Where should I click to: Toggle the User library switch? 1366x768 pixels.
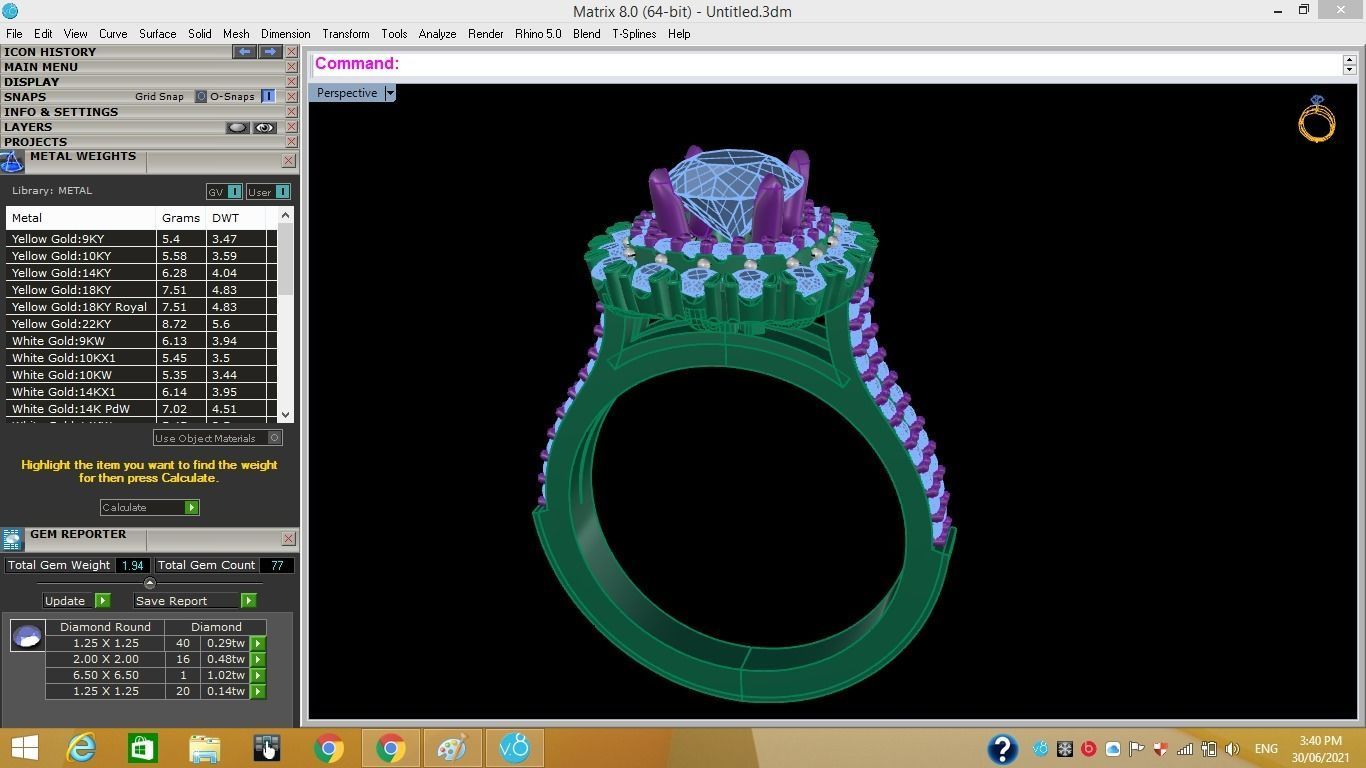coord(282,192)
